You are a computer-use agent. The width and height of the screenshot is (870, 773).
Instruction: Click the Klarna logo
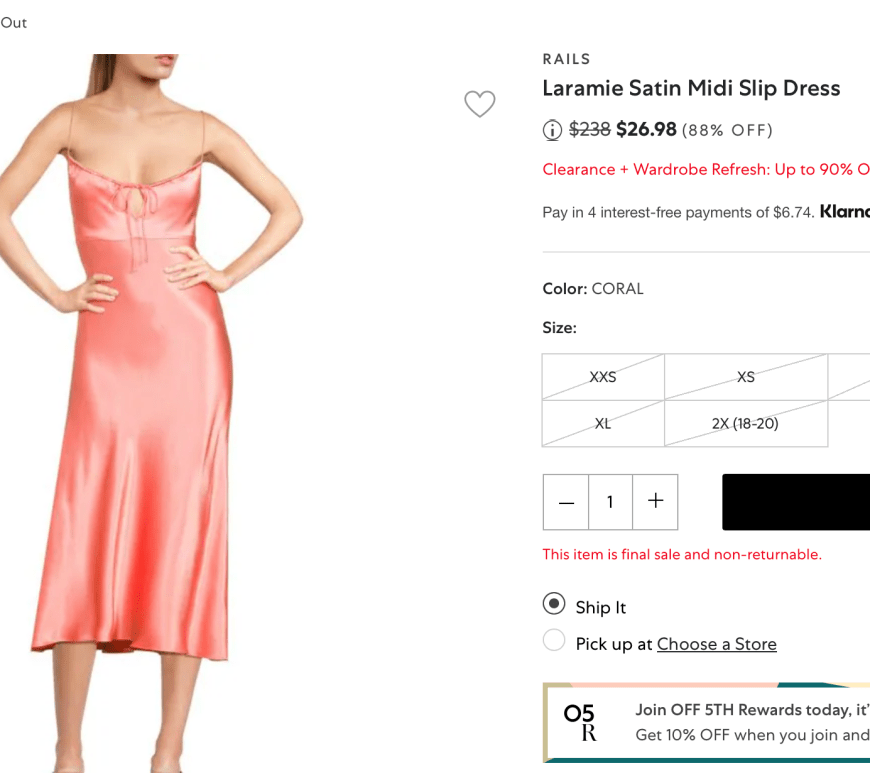pos(845,212)
